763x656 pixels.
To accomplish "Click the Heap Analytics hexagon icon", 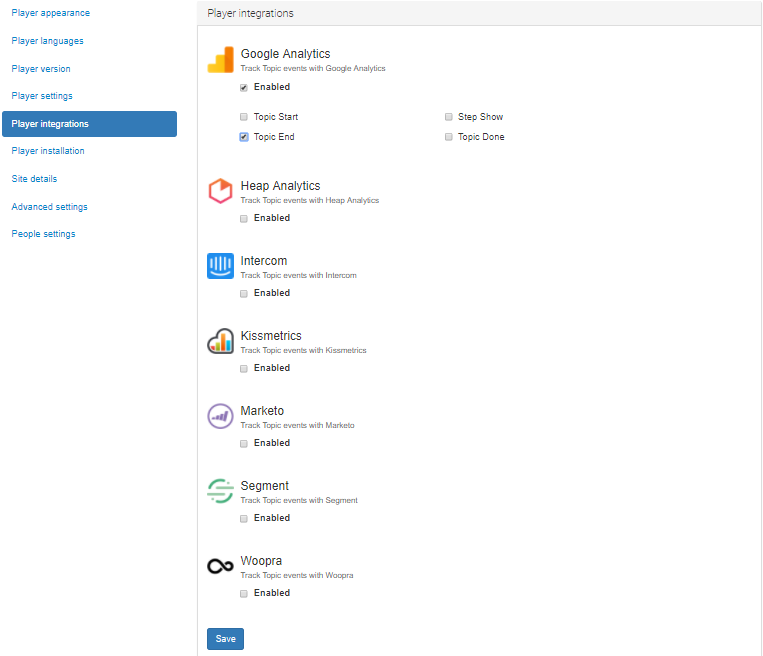I will (220, 191).
